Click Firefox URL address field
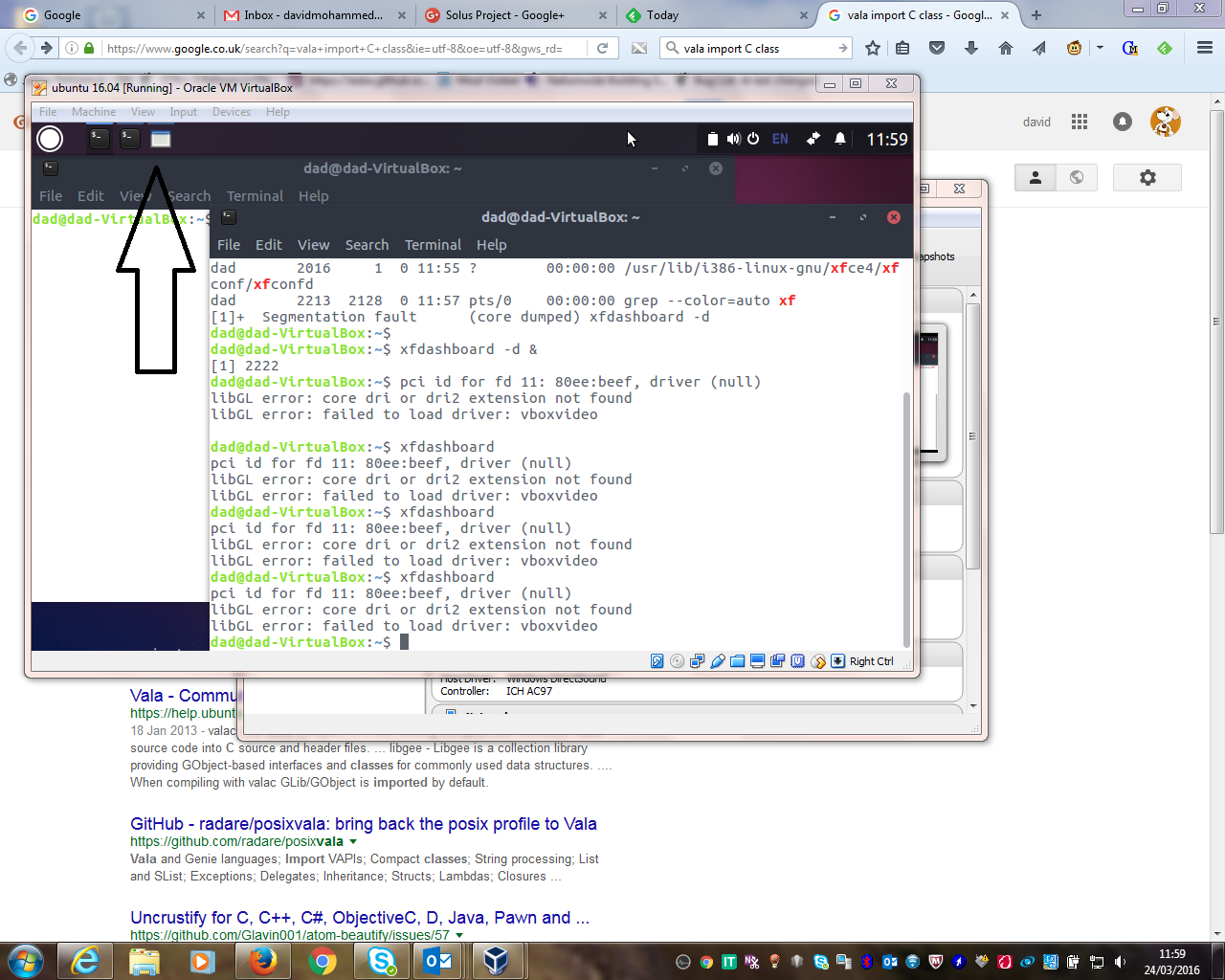 335,48
